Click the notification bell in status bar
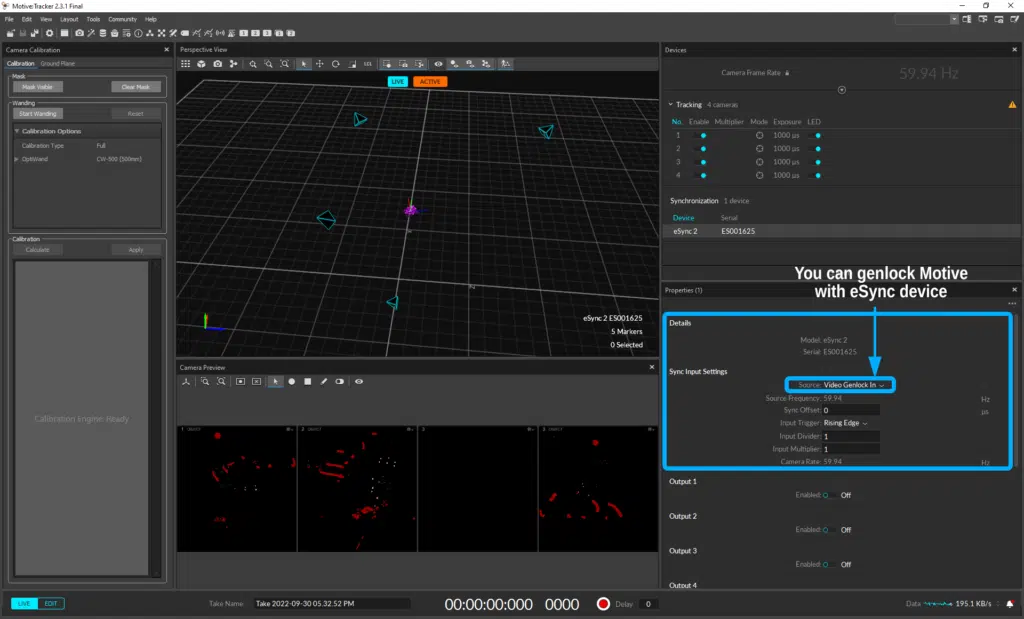Viewport: 1024px width, 619px height. click(1010, 604)
